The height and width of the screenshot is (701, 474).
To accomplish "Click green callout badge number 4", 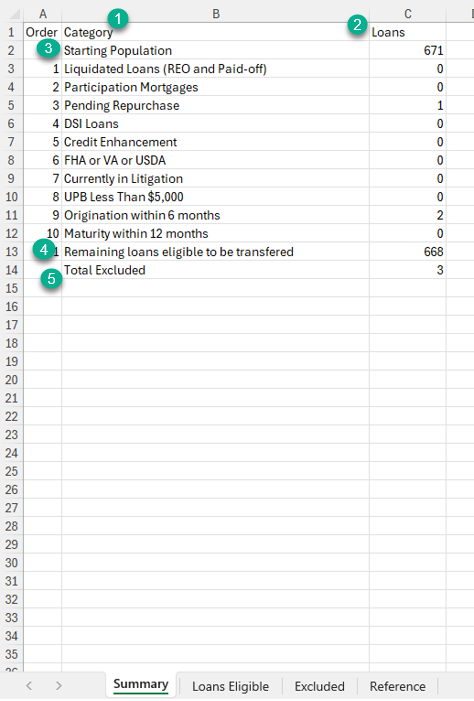I will point(44,249).
